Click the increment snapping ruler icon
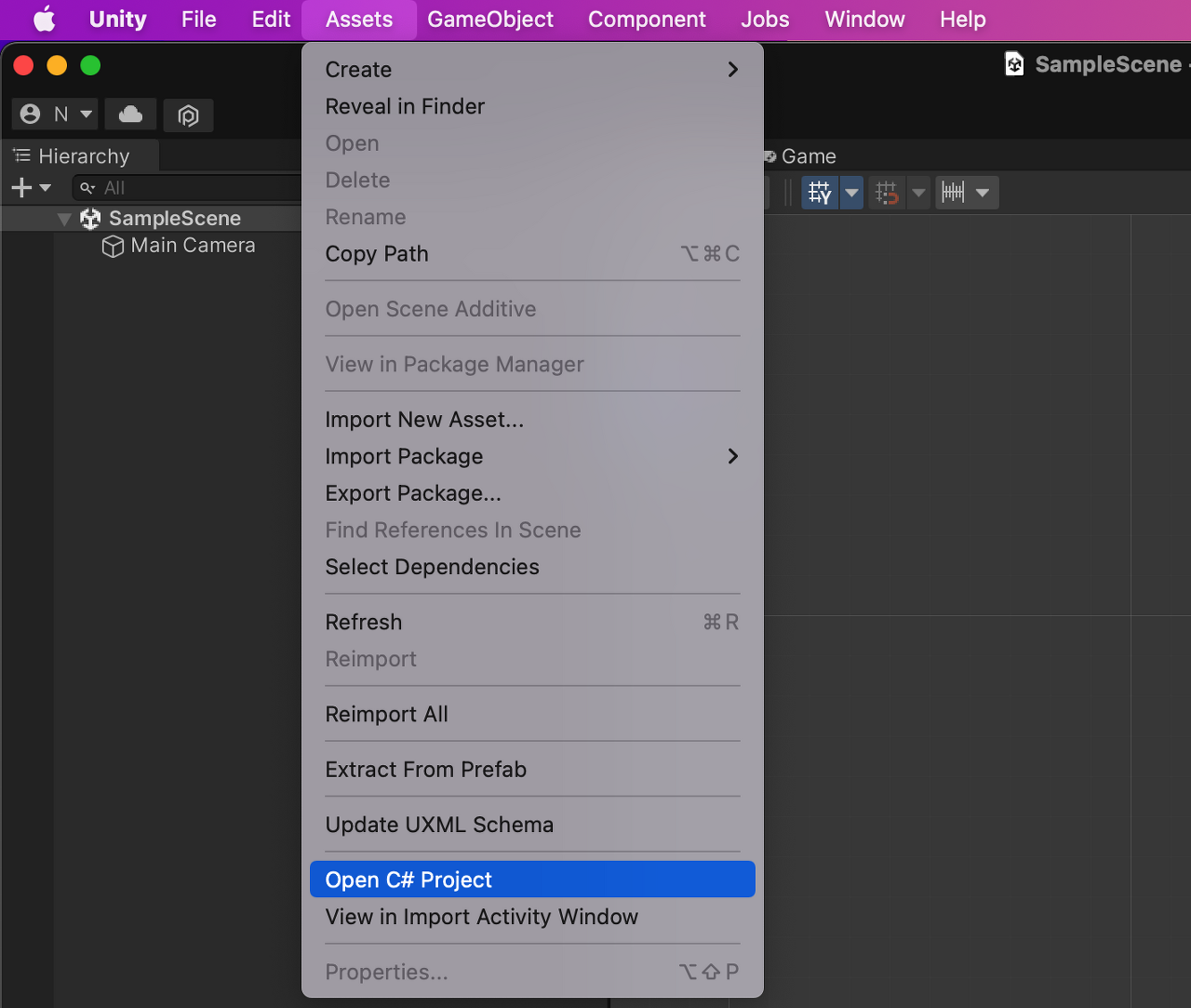 [x=953, y=193]
